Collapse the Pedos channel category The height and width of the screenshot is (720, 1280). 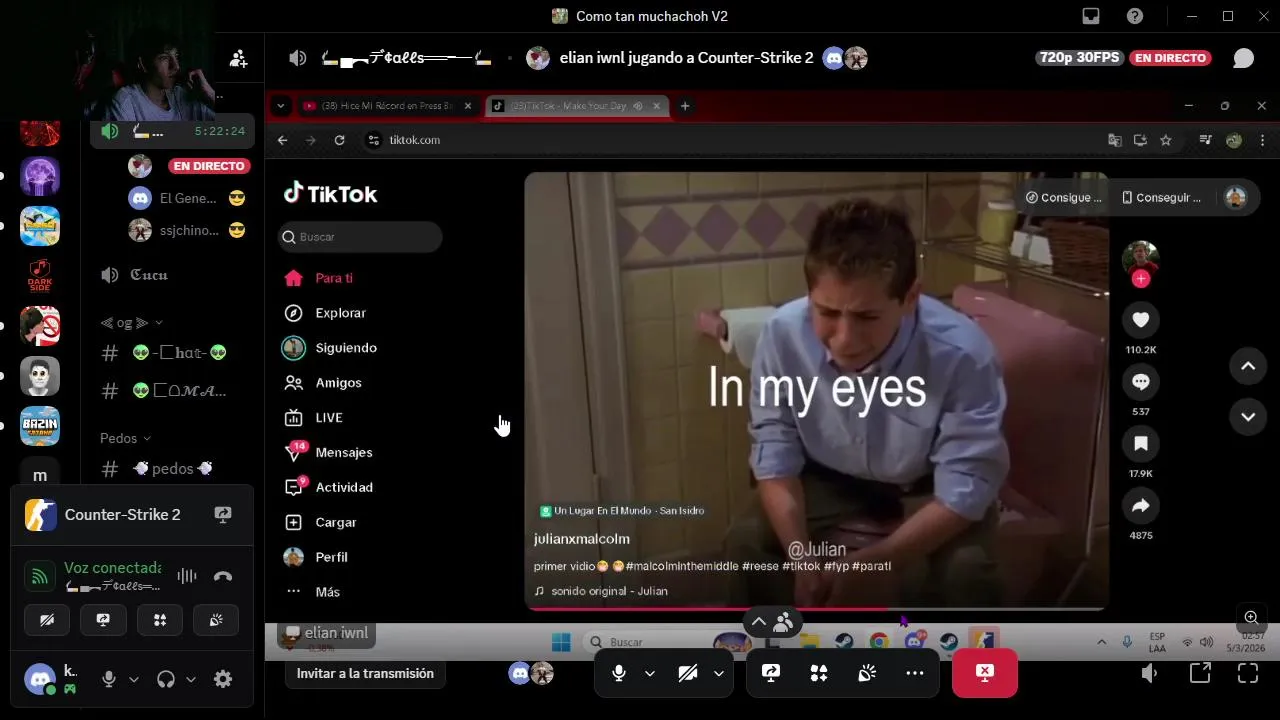[x=126, y=438]
